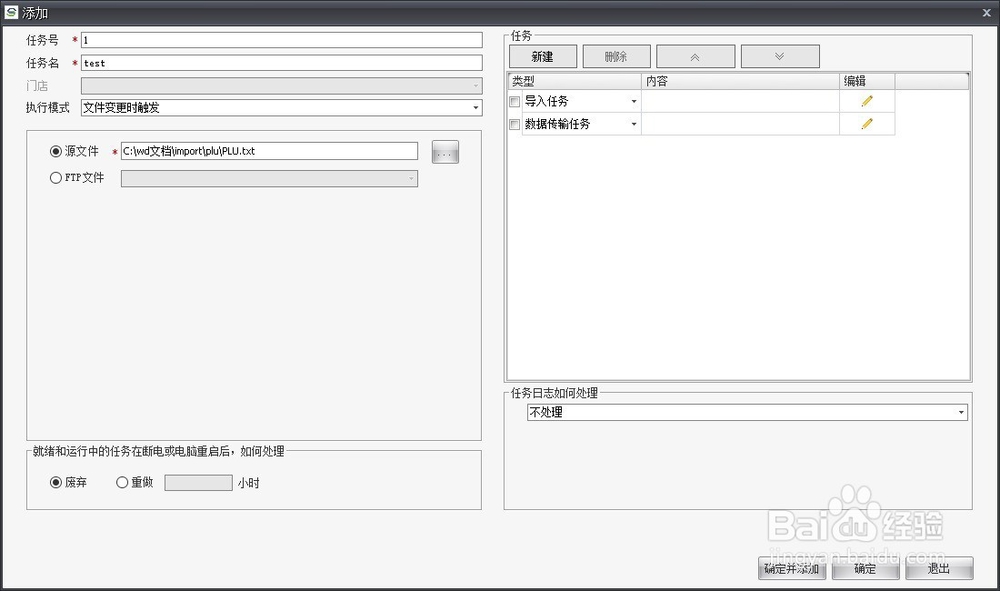The height and width of the screenshot is (591, 1000).
Task: Click the 确定并添加 button
Action: coord(792,568)
